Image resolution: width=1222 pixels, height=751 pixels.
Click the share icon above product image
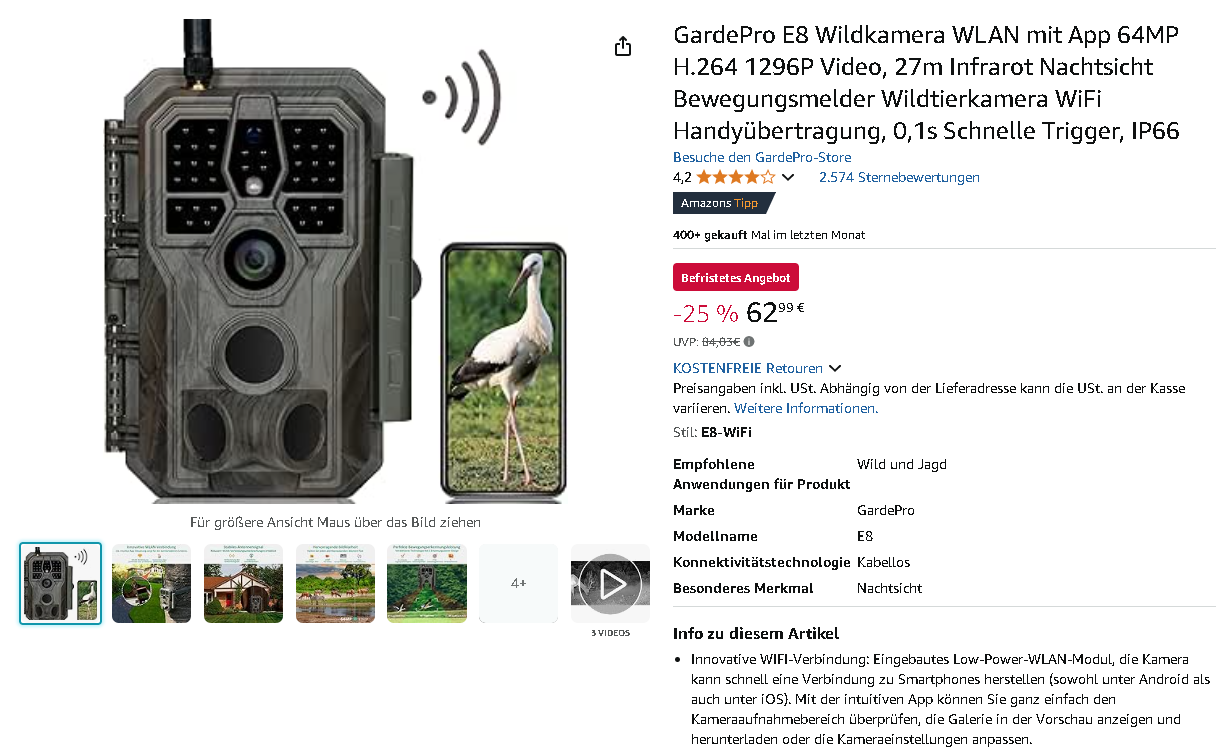(x=623, y=46)
